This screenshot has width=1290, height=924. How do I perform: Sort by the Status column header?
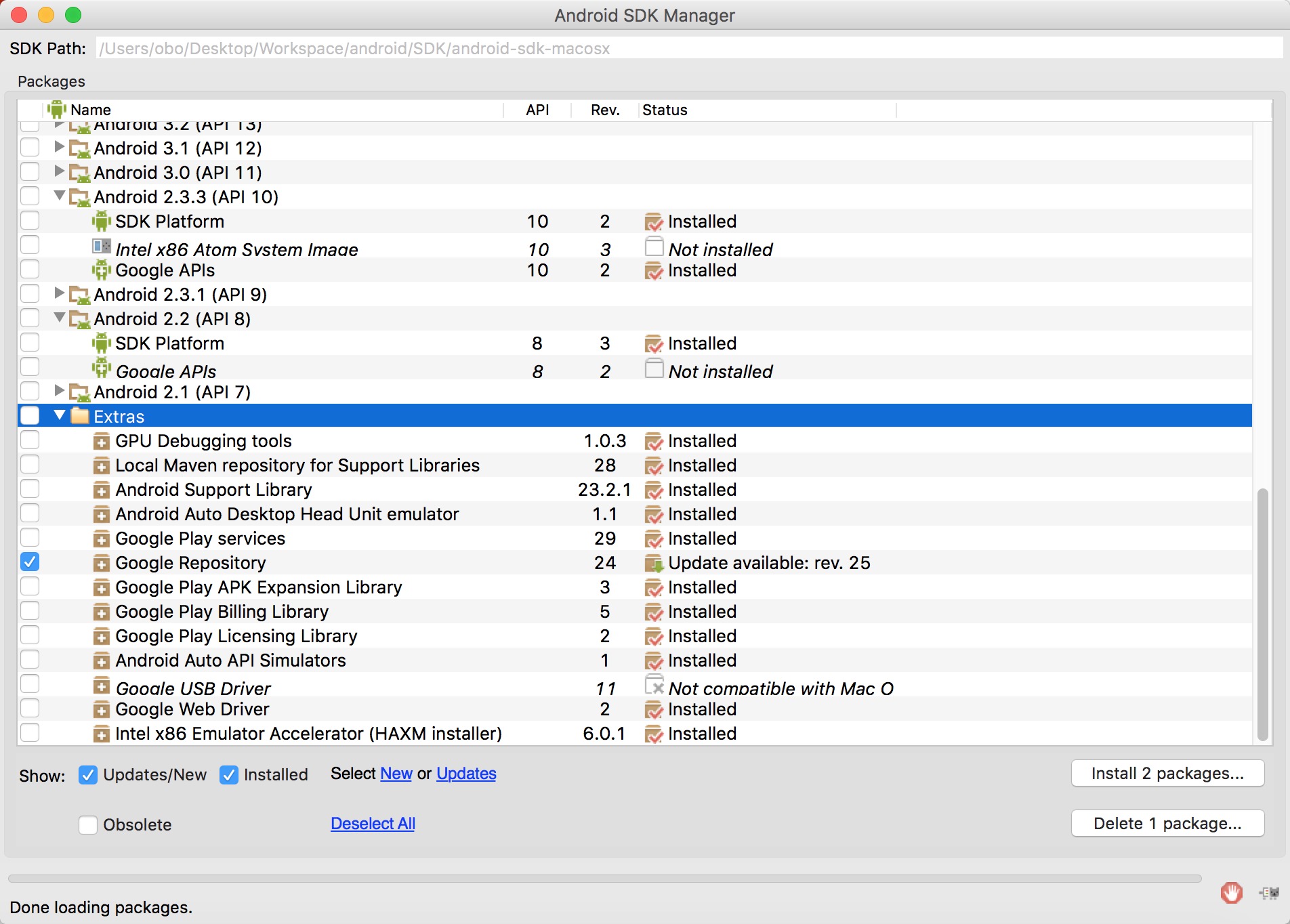point(768,110)
